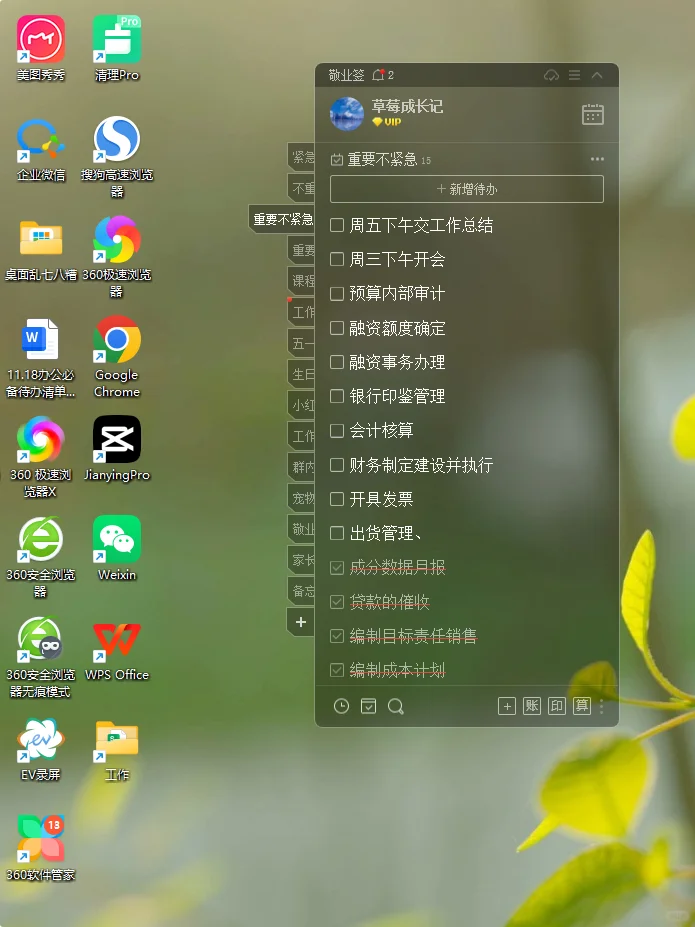Open the 五一 category tab
The height and width of the screenshot is (927, 695).
point(302,343)
